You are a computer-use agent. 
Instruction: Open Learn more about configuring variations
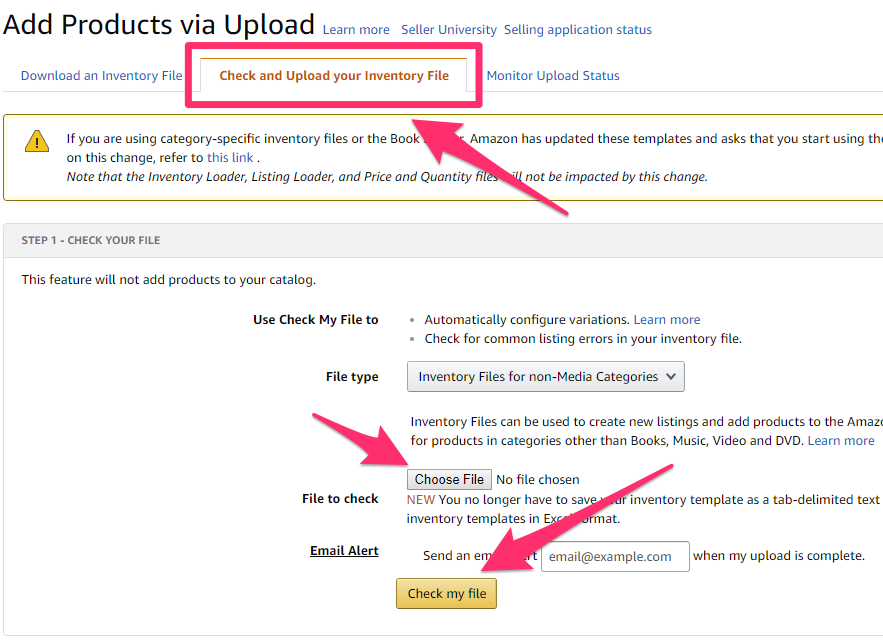pos(667,319)
